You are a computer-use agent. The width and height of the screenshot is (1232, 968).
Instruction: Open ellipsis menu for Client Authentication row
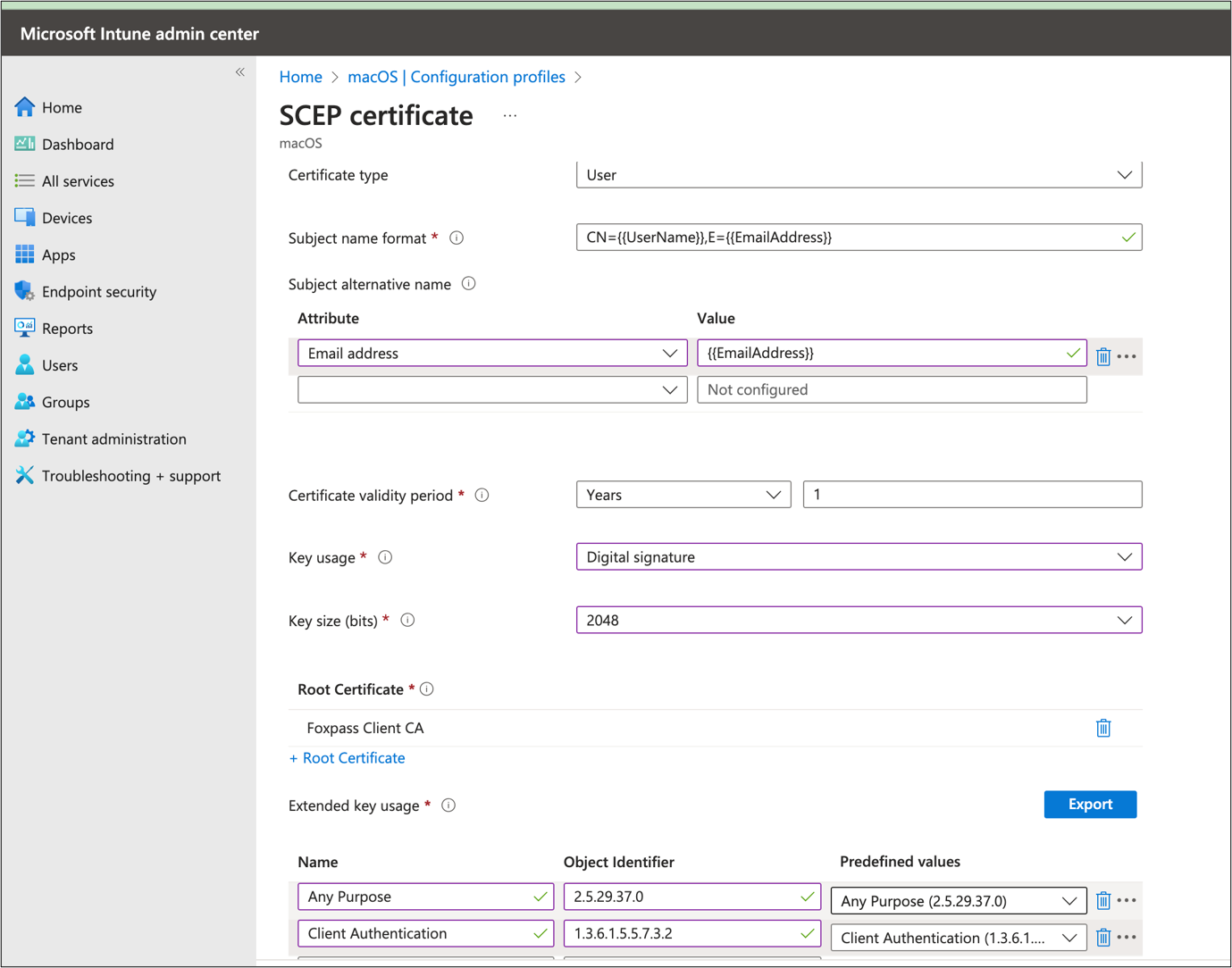coord(1127,937)
